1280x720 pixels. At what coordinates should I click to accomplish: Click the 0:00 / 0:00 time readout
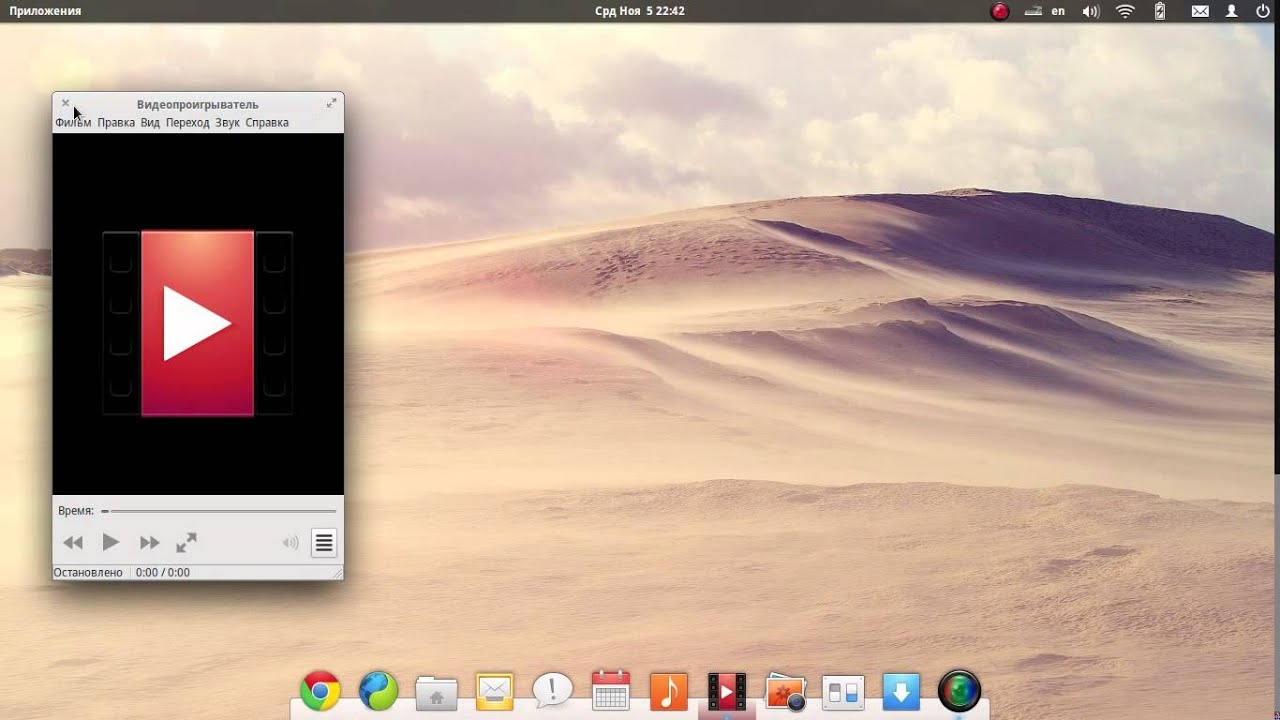click(162, 573)
